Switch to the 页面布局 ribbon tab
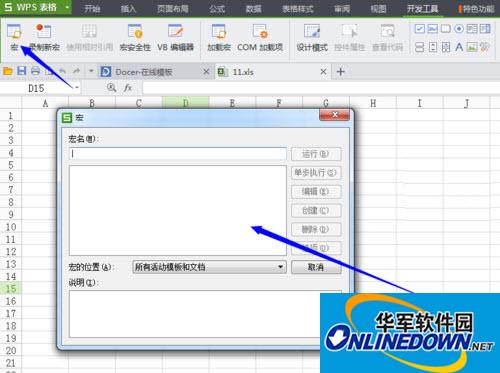 click(x=173, y=8)
